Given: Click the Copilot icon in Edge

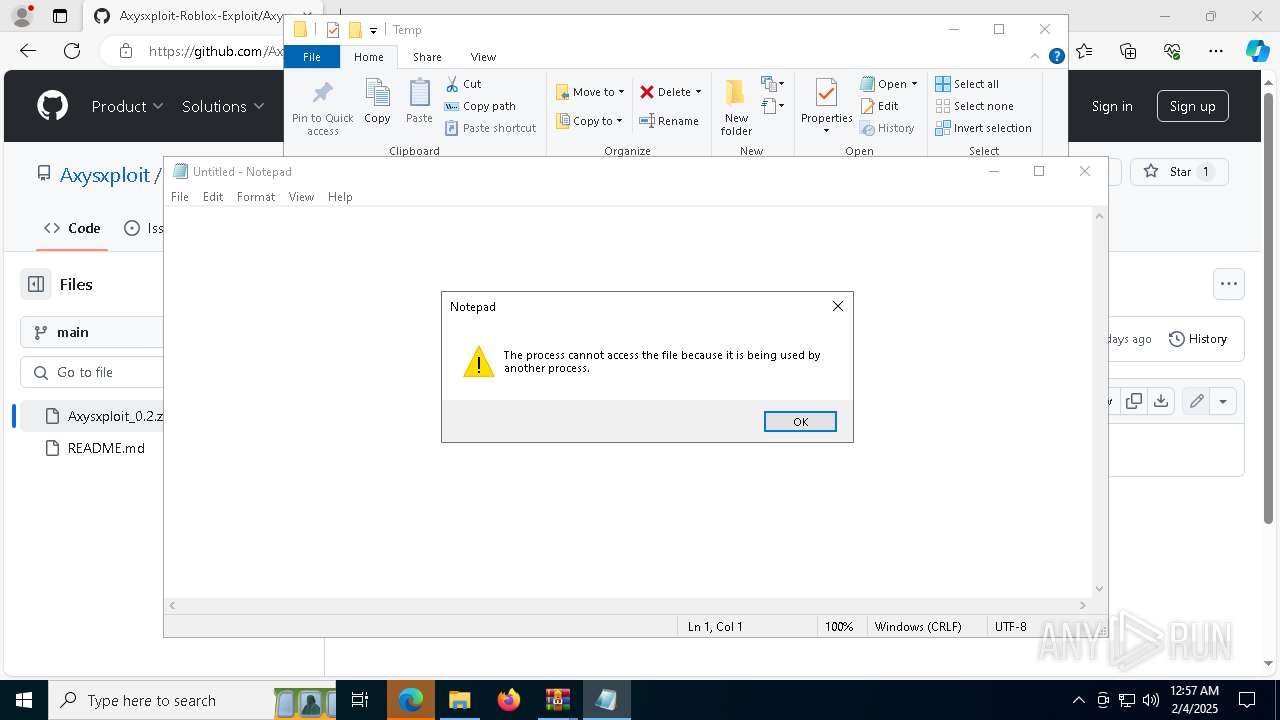Looking at the screenshot, I should (1257, 51).
